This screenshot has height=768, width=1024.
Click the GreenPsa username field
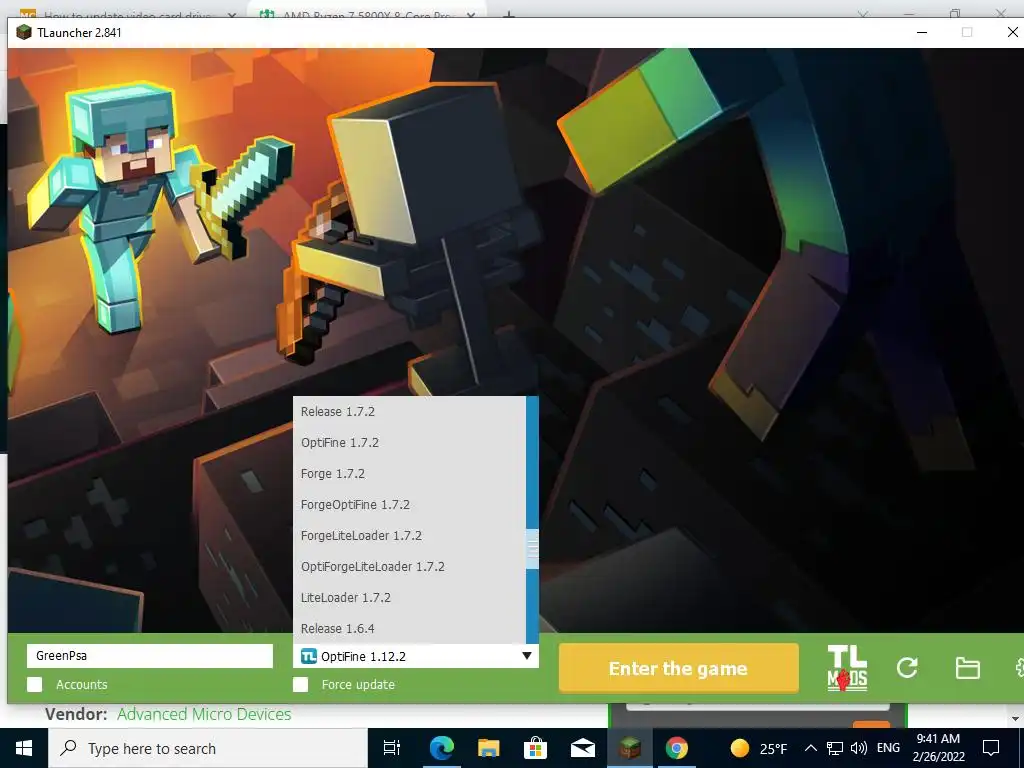pyautogui.click(x=150, y=656)
